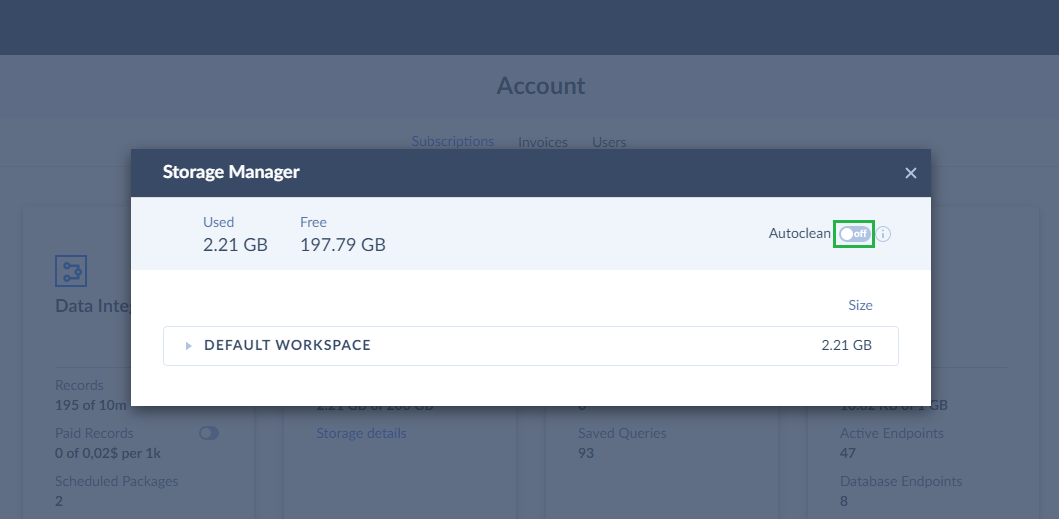Screen dimensions: 1059x519
Task: Open the Autoclean info icon
Action: click(883, 234)
